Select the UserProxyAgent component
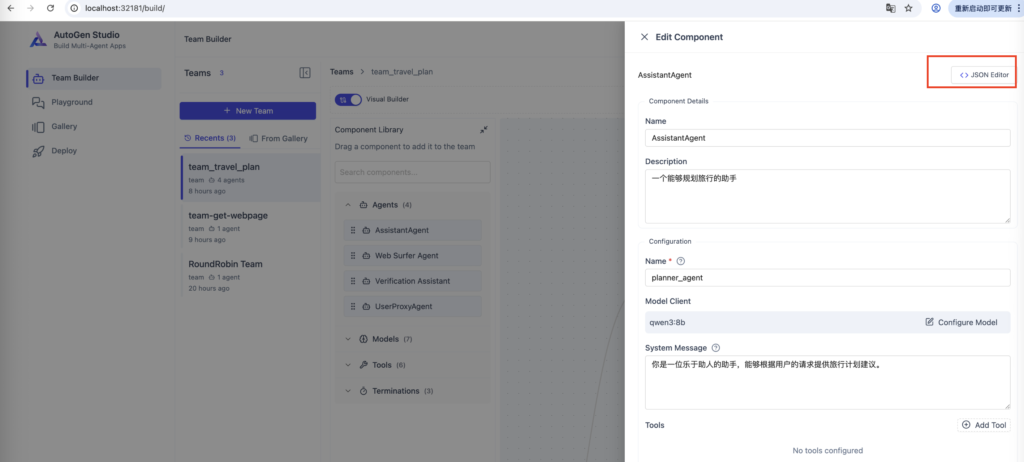Viewport: 1024px width, 462px height. click(x=412, y=306)
